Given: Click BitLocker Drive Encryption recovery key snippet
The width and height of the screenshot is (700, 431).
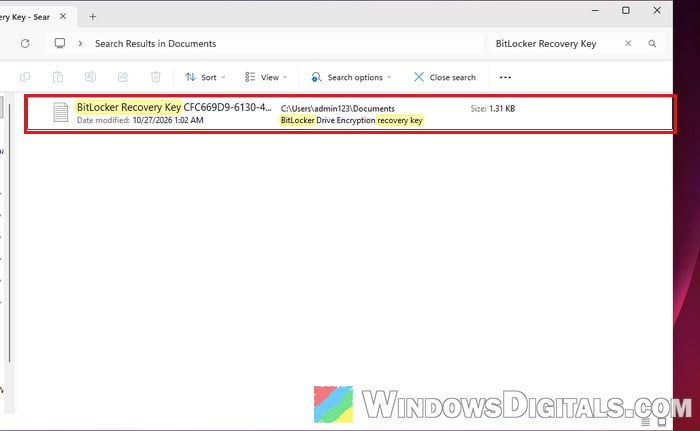Looking at the screenshot, I should [x=351, y=120].
